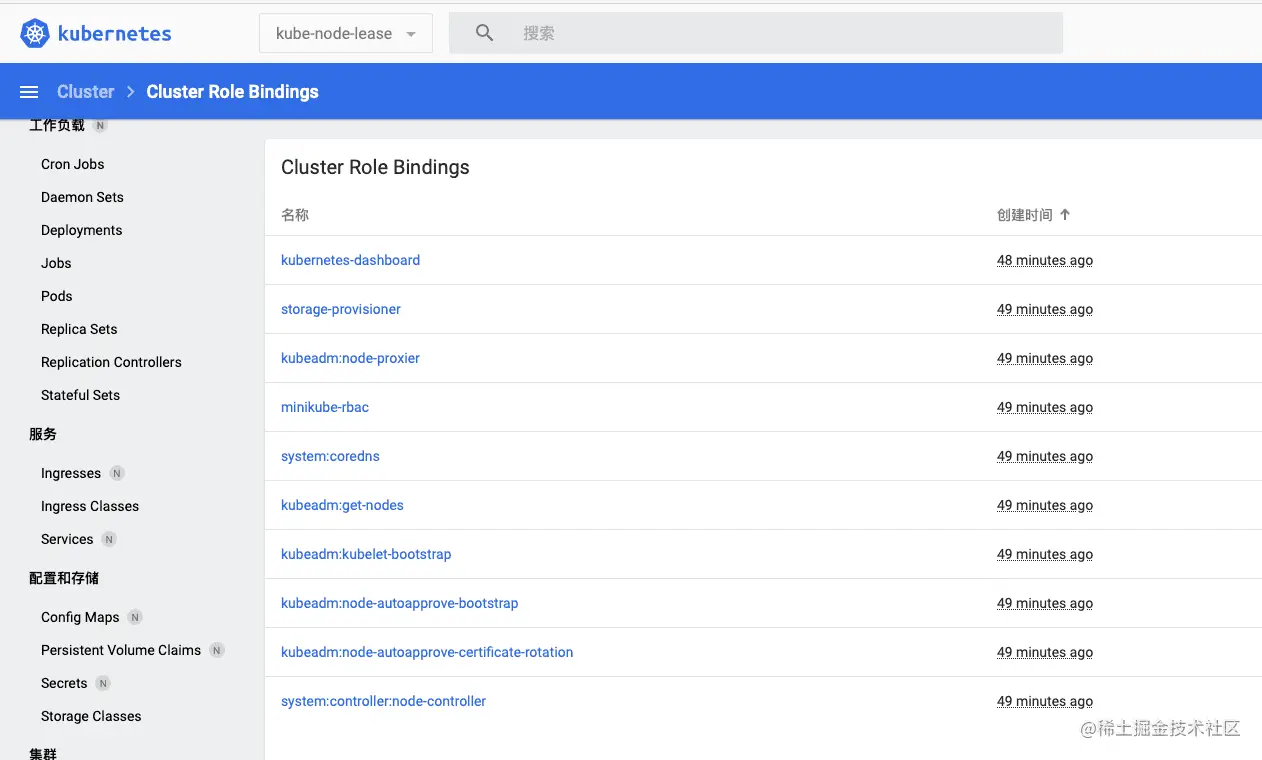Screen dimensions: 1262x760
Task: Open kubeadm:node-autoapprove-certificate-rotation binding
Action: tap(427, 652)
